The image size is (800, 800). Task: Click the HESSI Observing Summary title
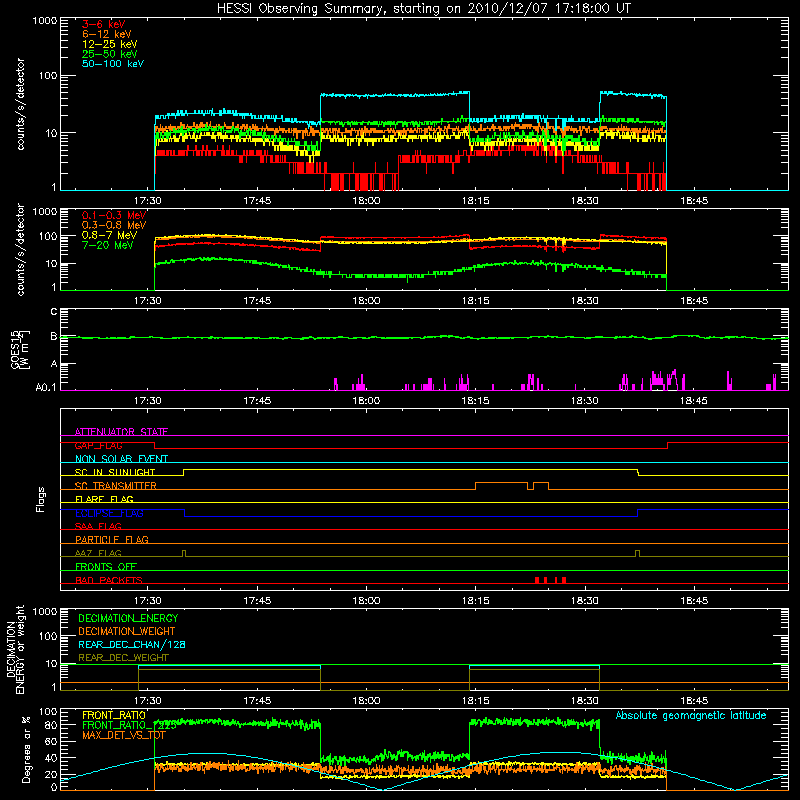(x=423, y=9)
